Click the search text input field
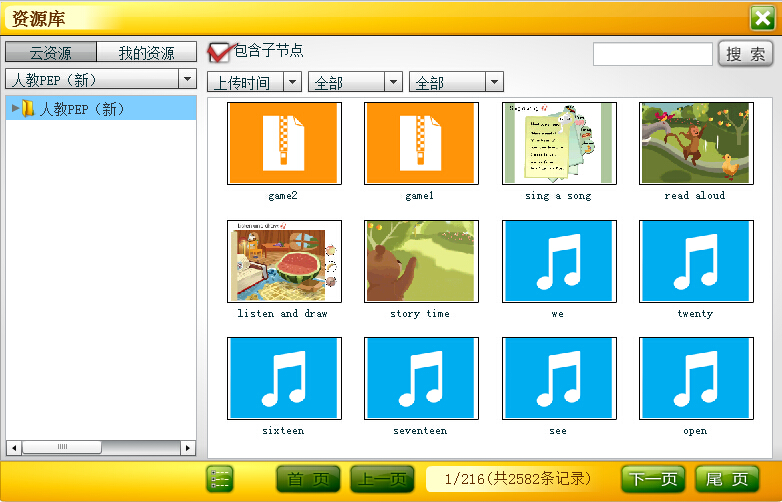 coord(652,54)
